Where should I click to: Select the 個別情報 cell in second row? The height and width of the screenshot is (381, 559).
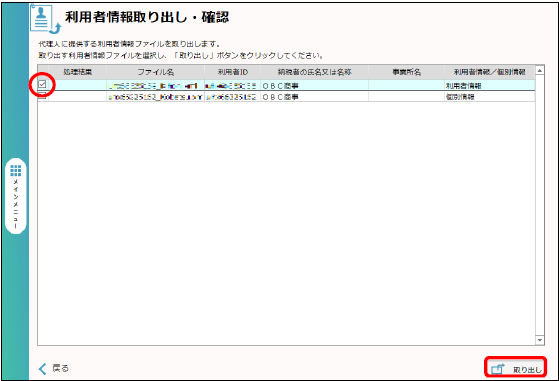point(489,97)
